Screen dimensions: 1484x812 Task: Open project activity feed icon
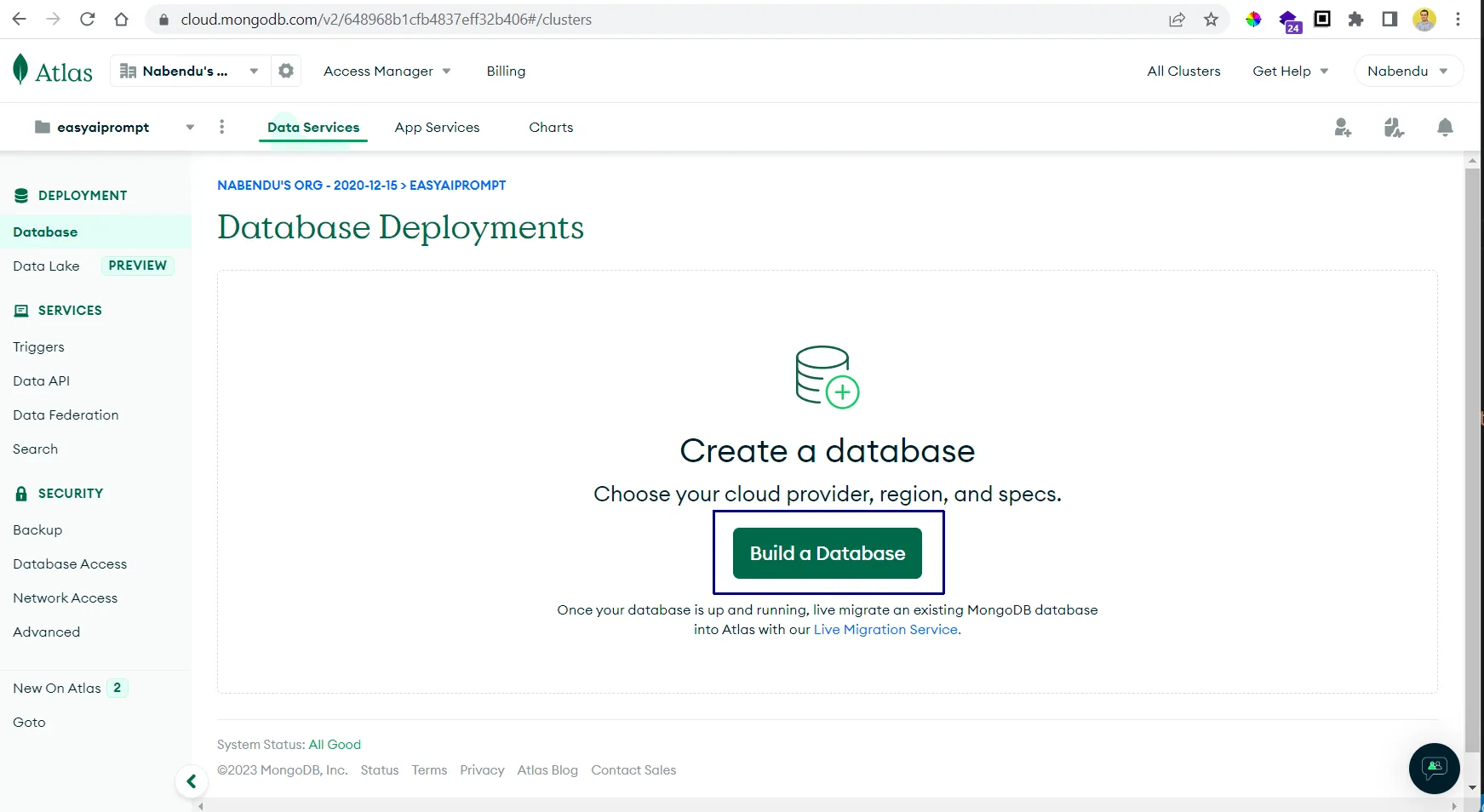coord(1394,128)
